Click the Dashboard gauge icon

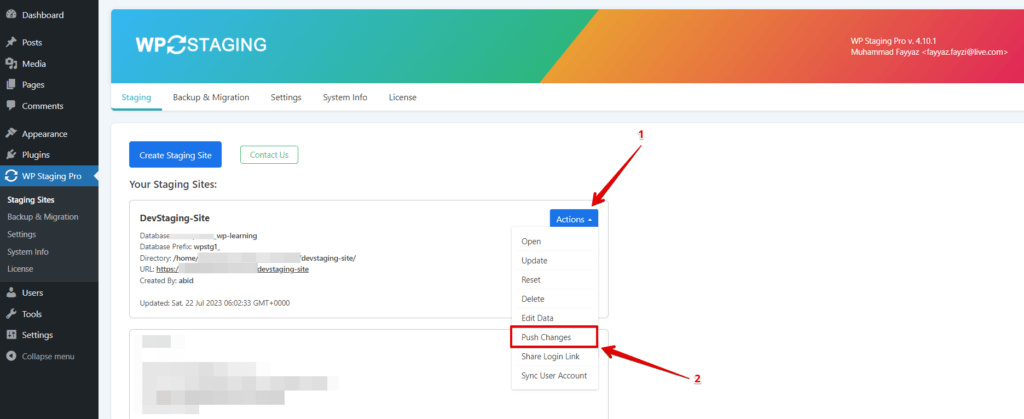pyautogui.click(x=10, y=14)
